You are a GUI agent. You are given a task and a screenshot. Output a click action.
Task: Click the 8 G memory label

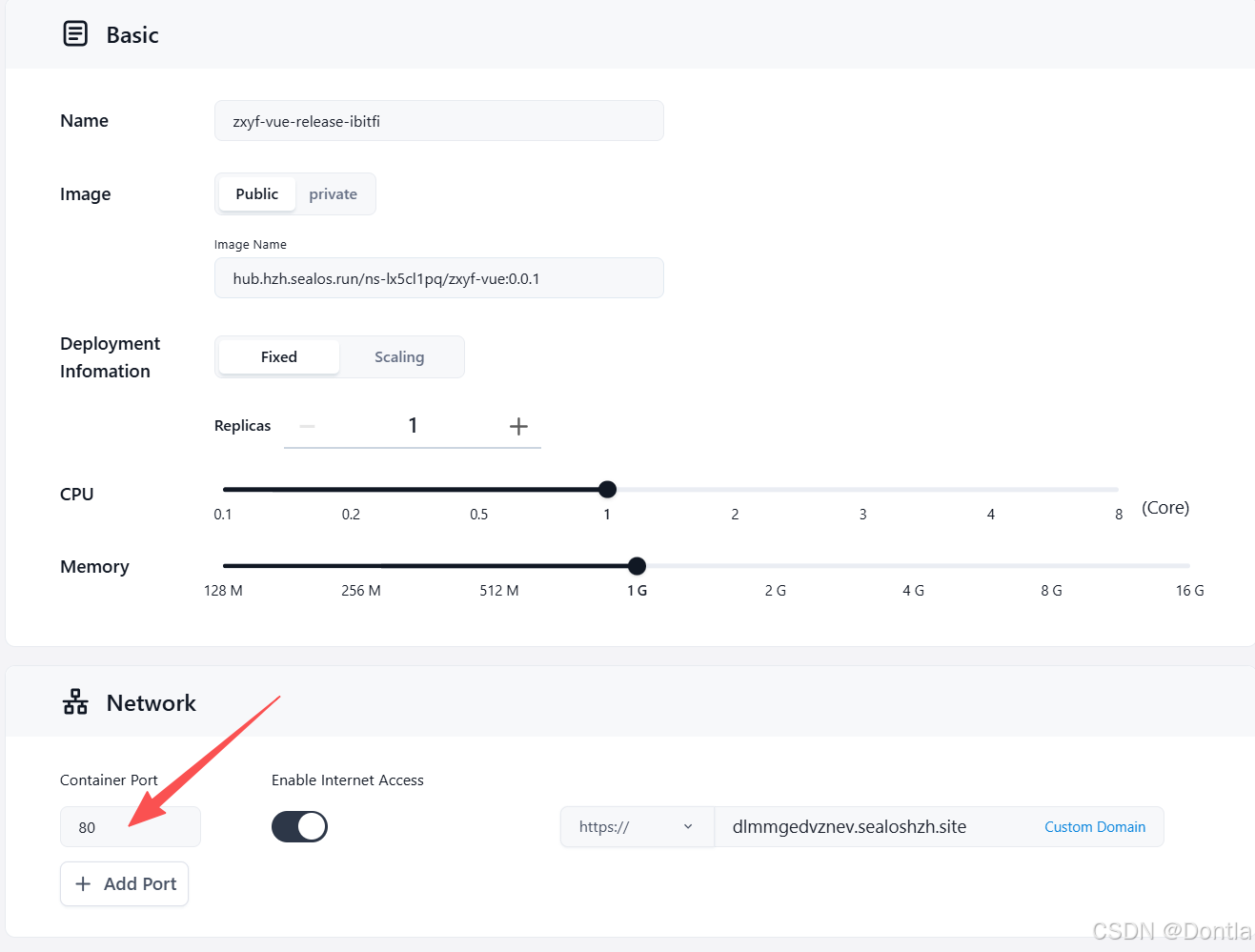click(x=1052, y=590)
